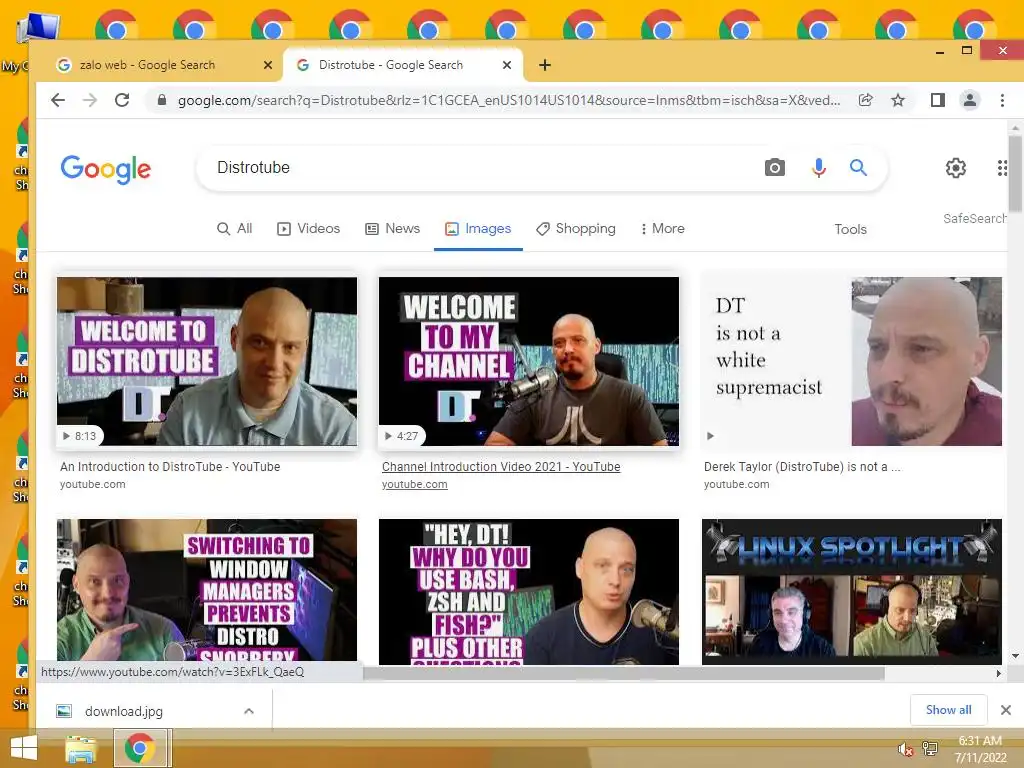The height and width of the screenshot is (768, 1024).
Task: Open Chrome's three-dot menu
Action: (x=1002, y=100)
